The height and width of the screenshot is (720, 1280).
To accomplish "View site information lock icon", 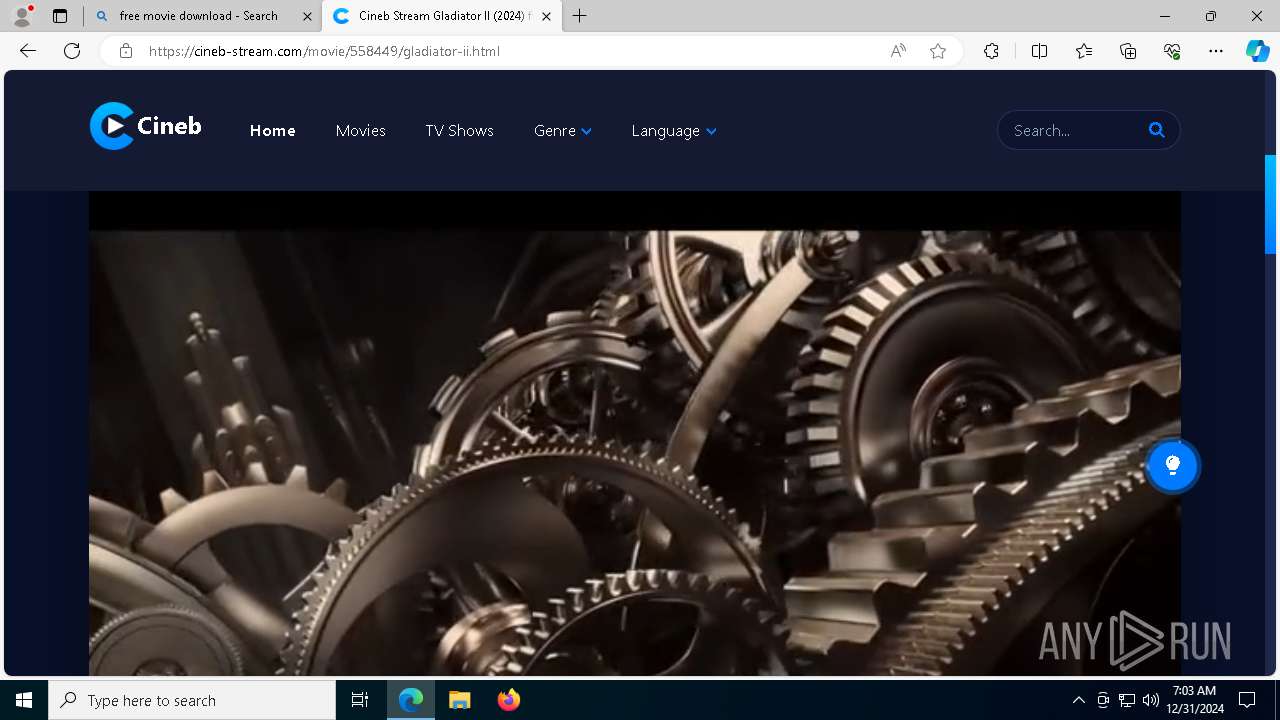I will click(126, 51).
